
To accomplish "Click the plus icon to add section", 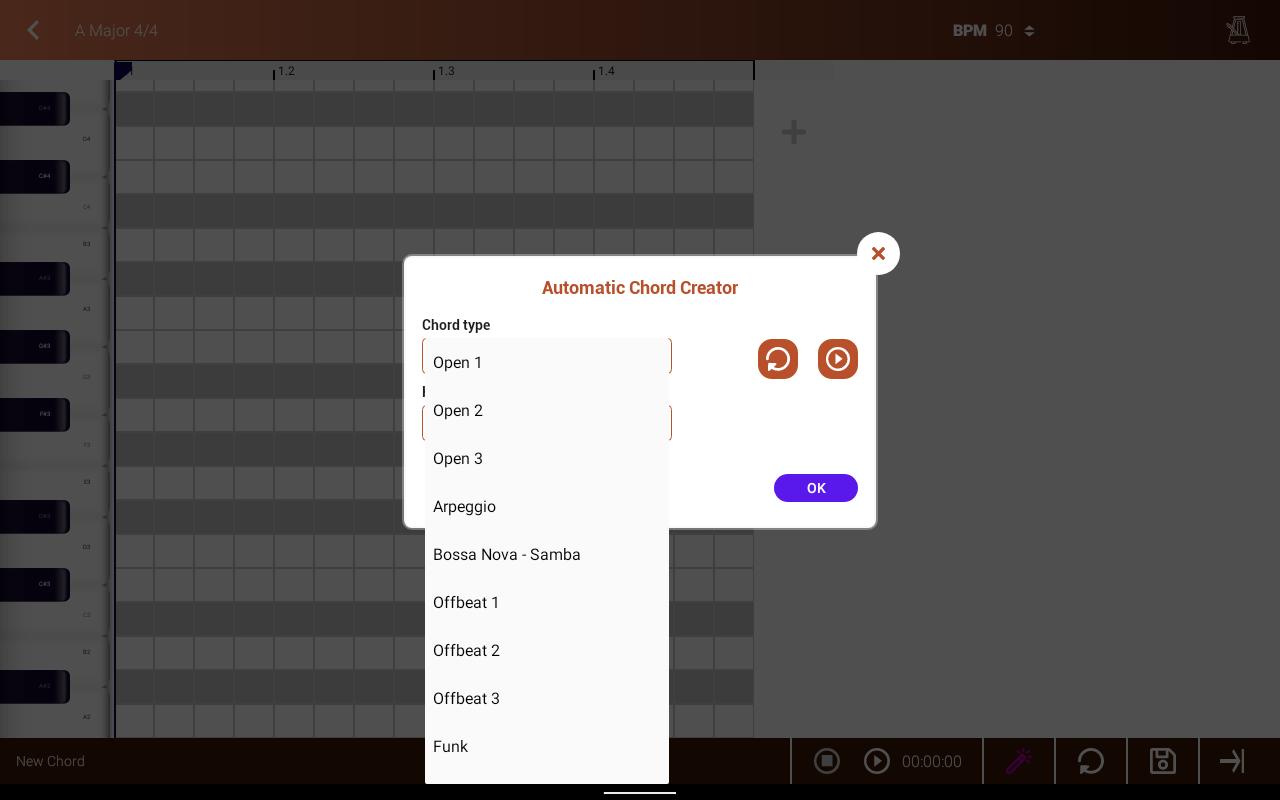I will (x=794, y=132).
